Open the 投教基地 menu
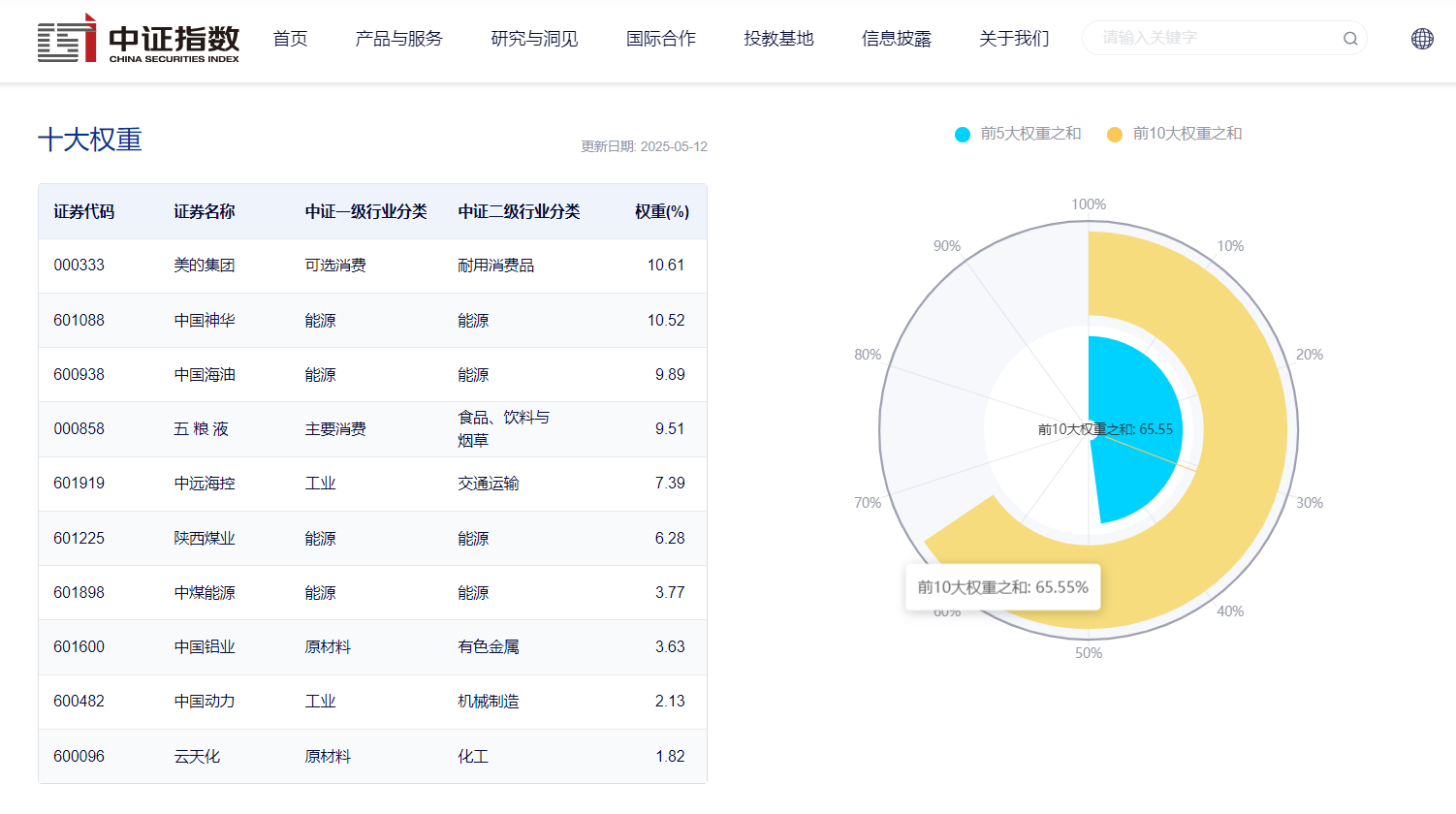This screenshot has width=1456, height=814. 778,38
